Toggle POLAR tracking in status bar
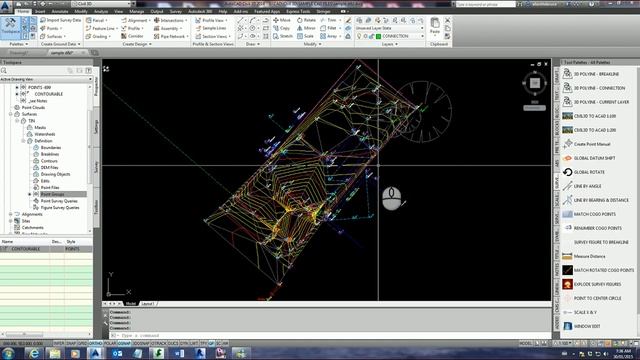Viewport: 640px width, 360px height. click(109, 344)
